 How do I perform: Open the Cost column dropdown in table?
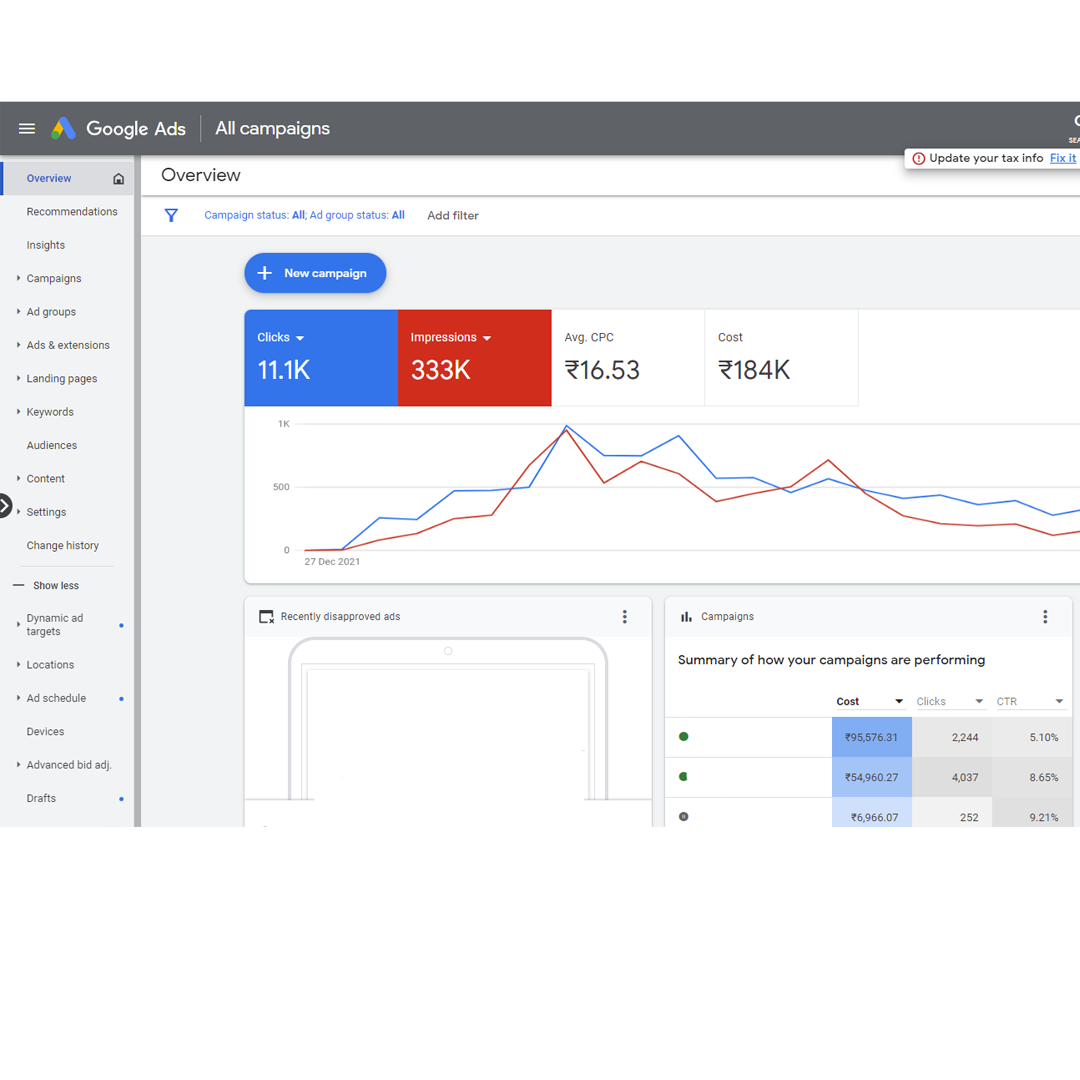click(899, 702)
